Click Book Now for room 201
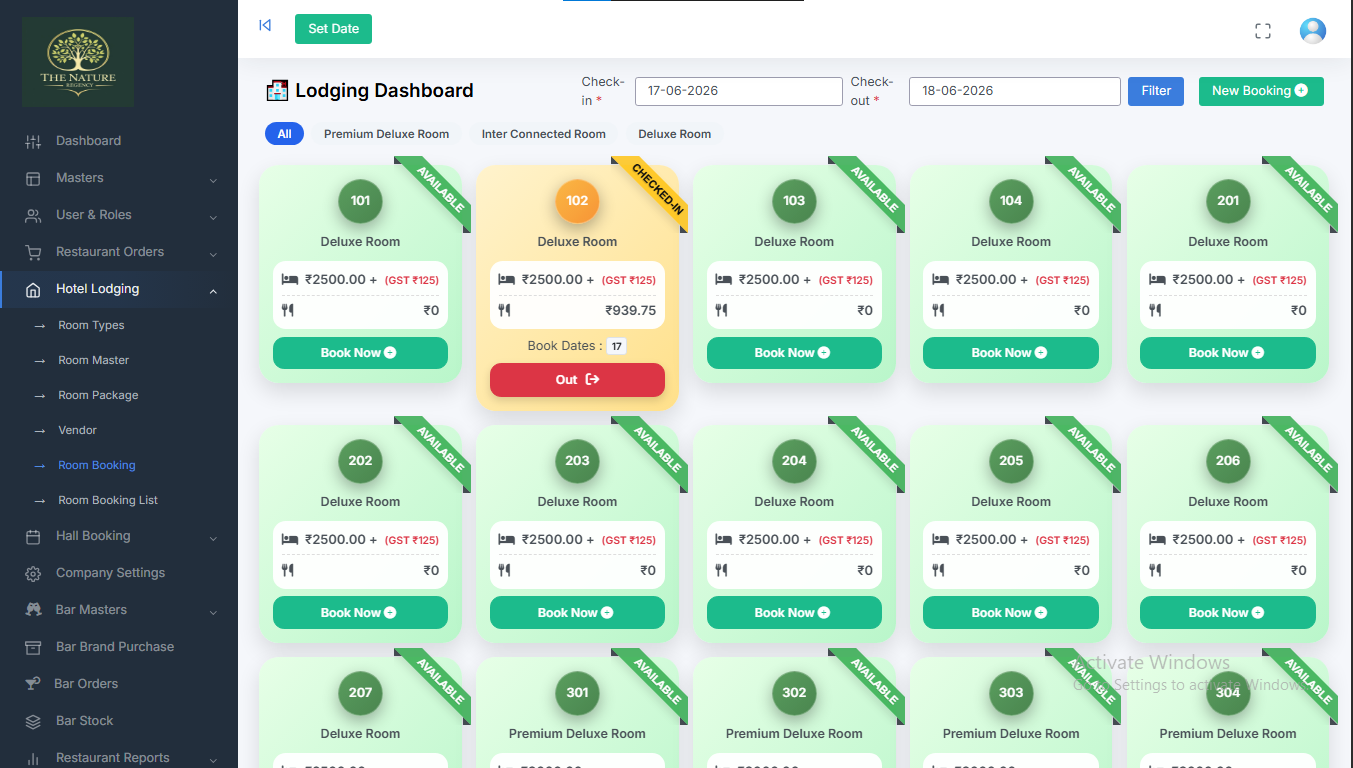This screenshot has width=1353, height=768. click(x=1228, y=353)
